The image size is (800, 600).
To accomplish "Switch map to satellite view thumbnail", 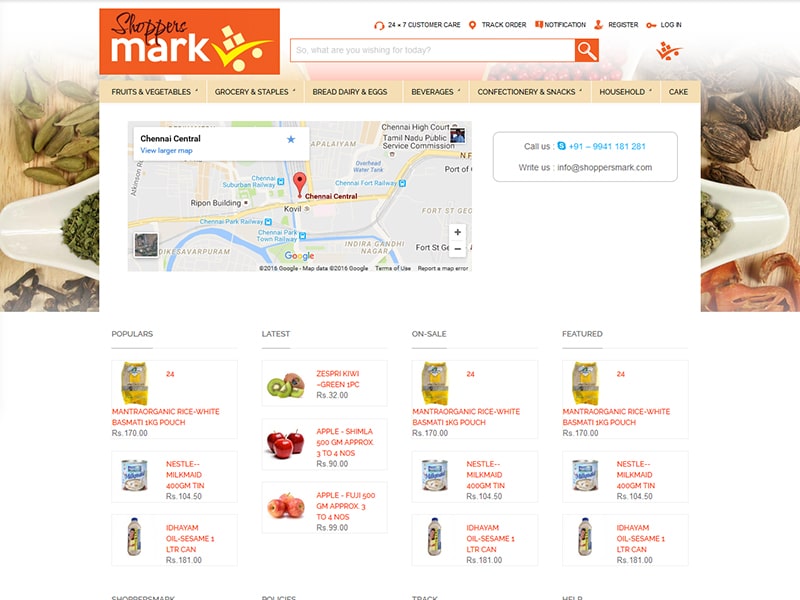I will [146, 245].
